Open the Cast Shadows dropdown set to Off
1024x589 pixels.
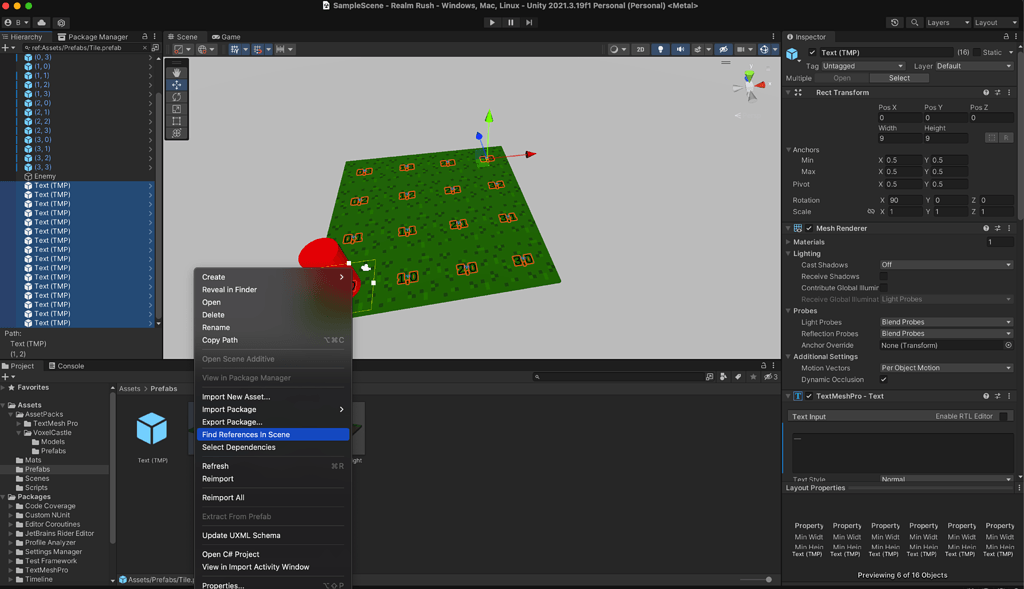[x=945, y=264]
